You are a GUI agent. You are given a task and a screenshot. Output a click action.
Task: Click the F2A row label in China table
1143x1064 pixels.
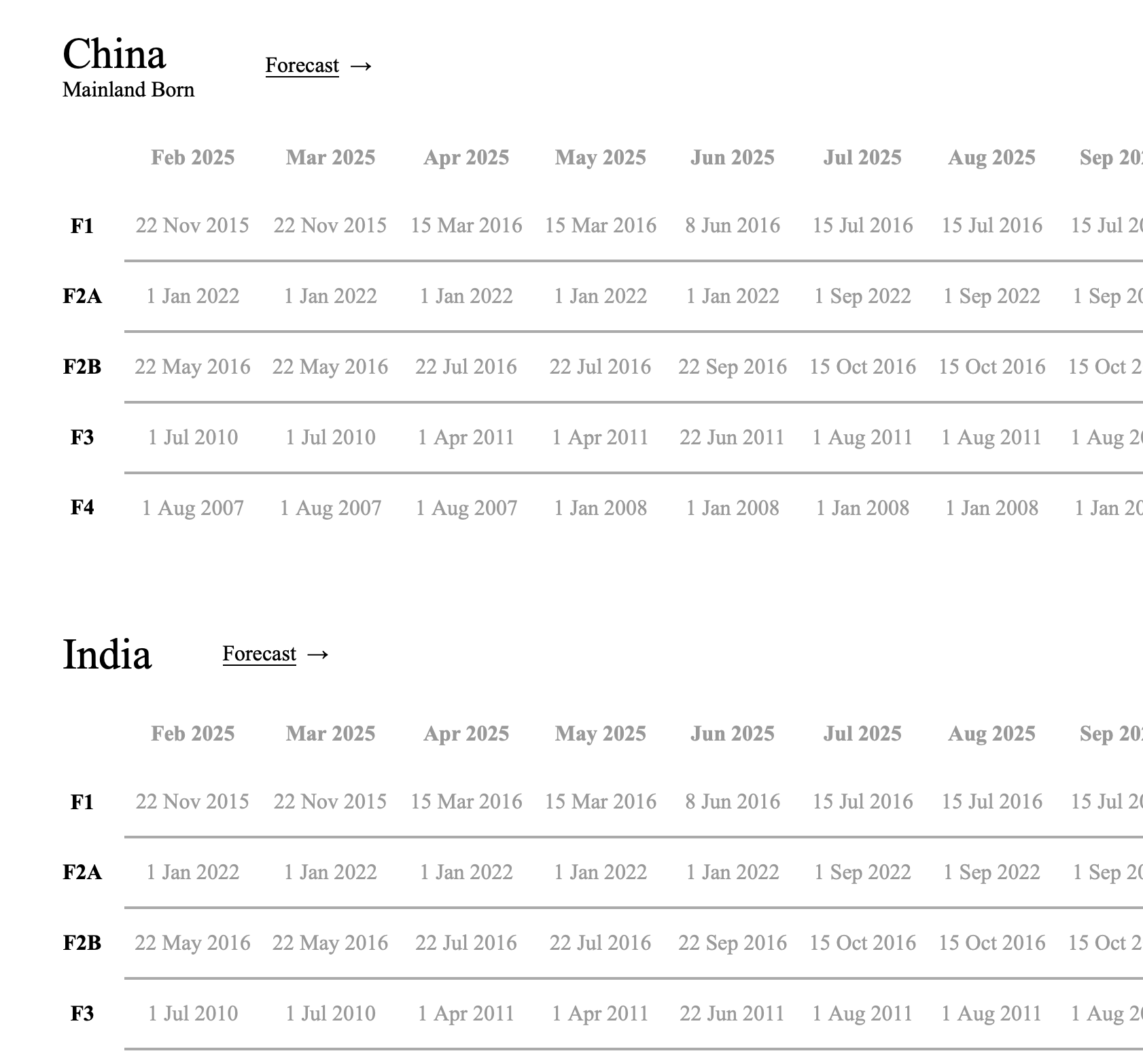click(82, 296)
